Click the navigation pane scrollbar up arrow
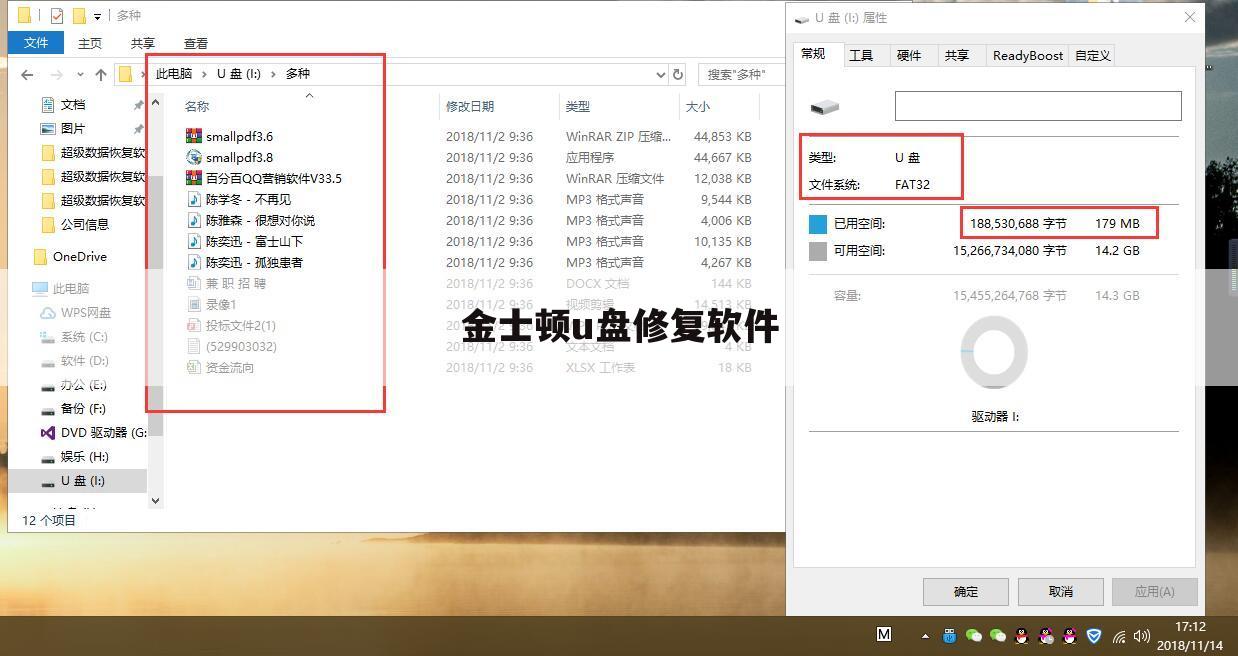The height and width of the screenshot is (656, 1238). 155,102
